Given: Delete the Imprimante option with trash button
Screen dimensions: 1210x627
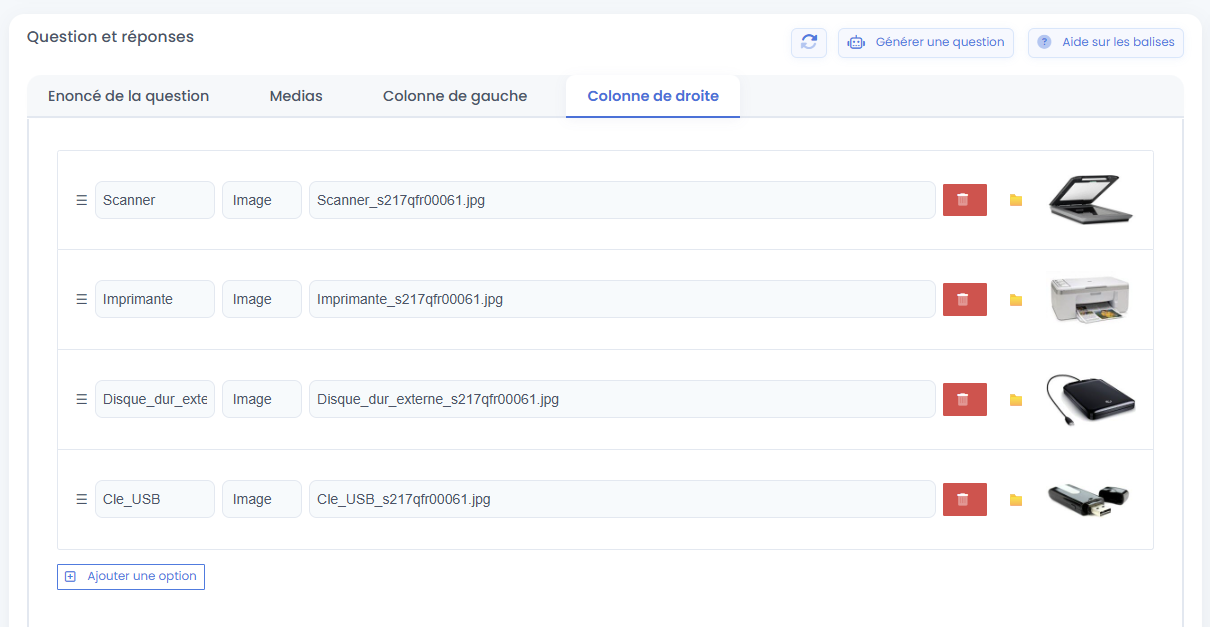Looking at the screenshot, I should [965, 299].
